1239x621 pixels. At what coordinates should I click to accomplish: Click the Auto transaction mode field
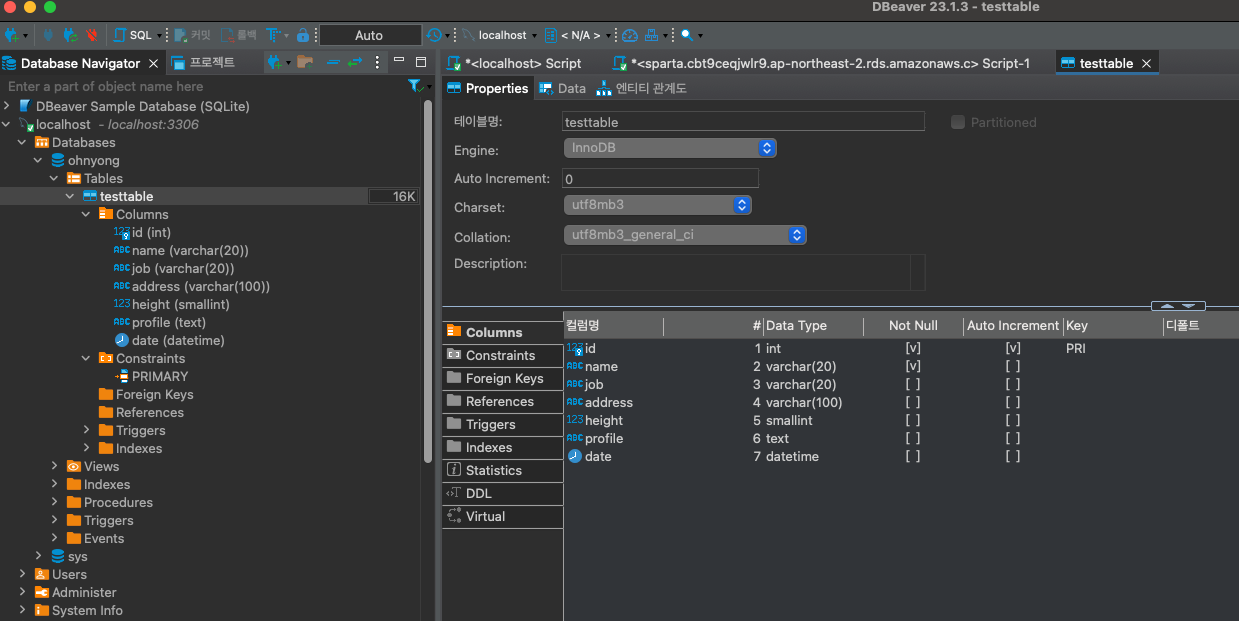pos(370,35)
